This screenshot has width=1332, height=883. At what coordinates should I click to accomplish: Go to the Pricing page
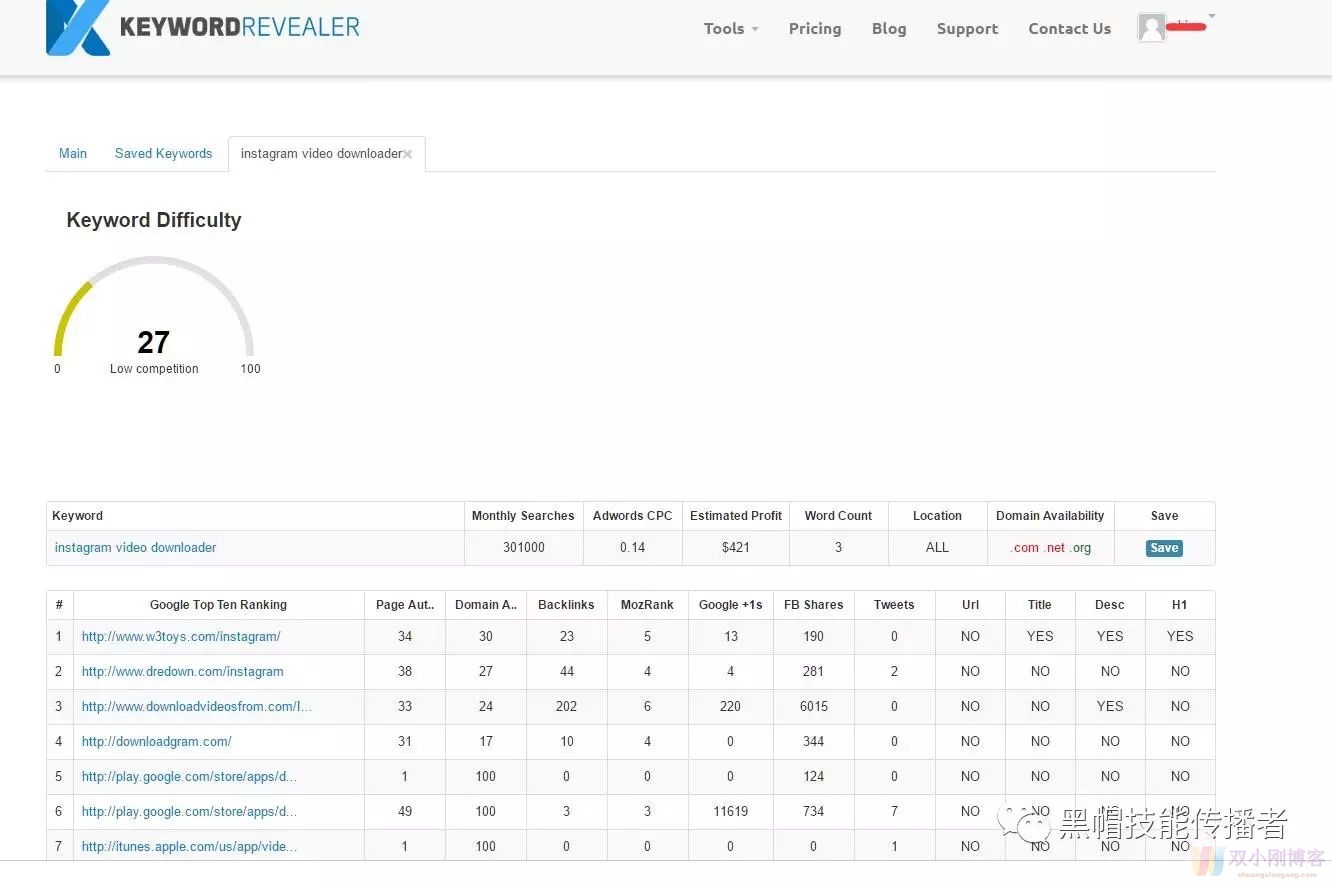815,29
